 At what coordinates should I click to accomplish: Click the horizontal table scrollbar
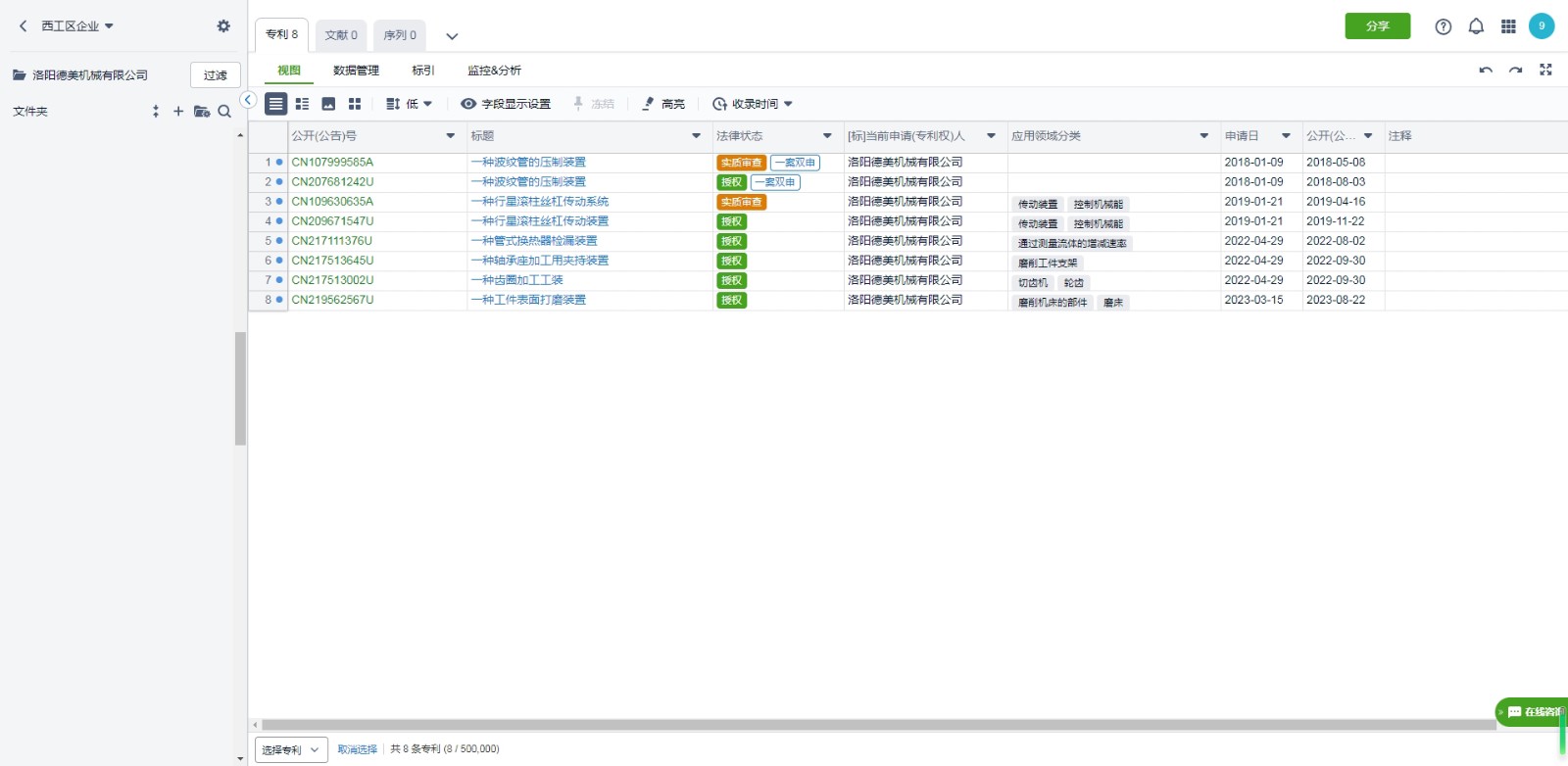[x=878, y=725]
